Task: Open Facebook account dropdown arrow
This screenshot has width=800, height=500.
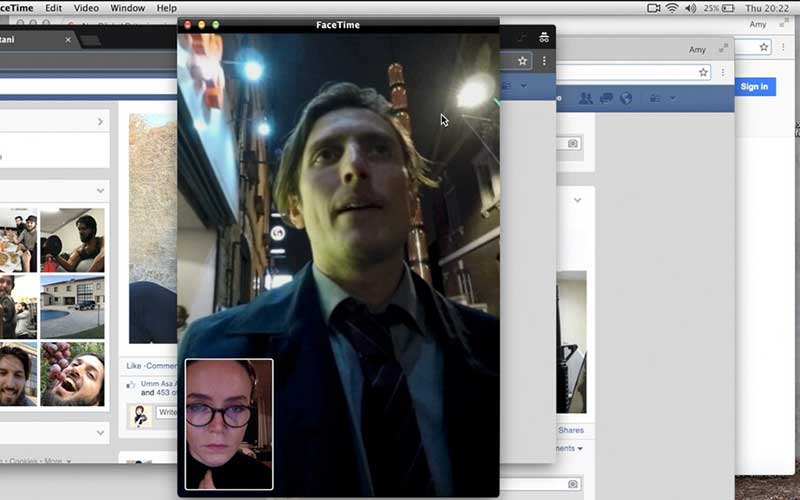Action: point(672,98)
